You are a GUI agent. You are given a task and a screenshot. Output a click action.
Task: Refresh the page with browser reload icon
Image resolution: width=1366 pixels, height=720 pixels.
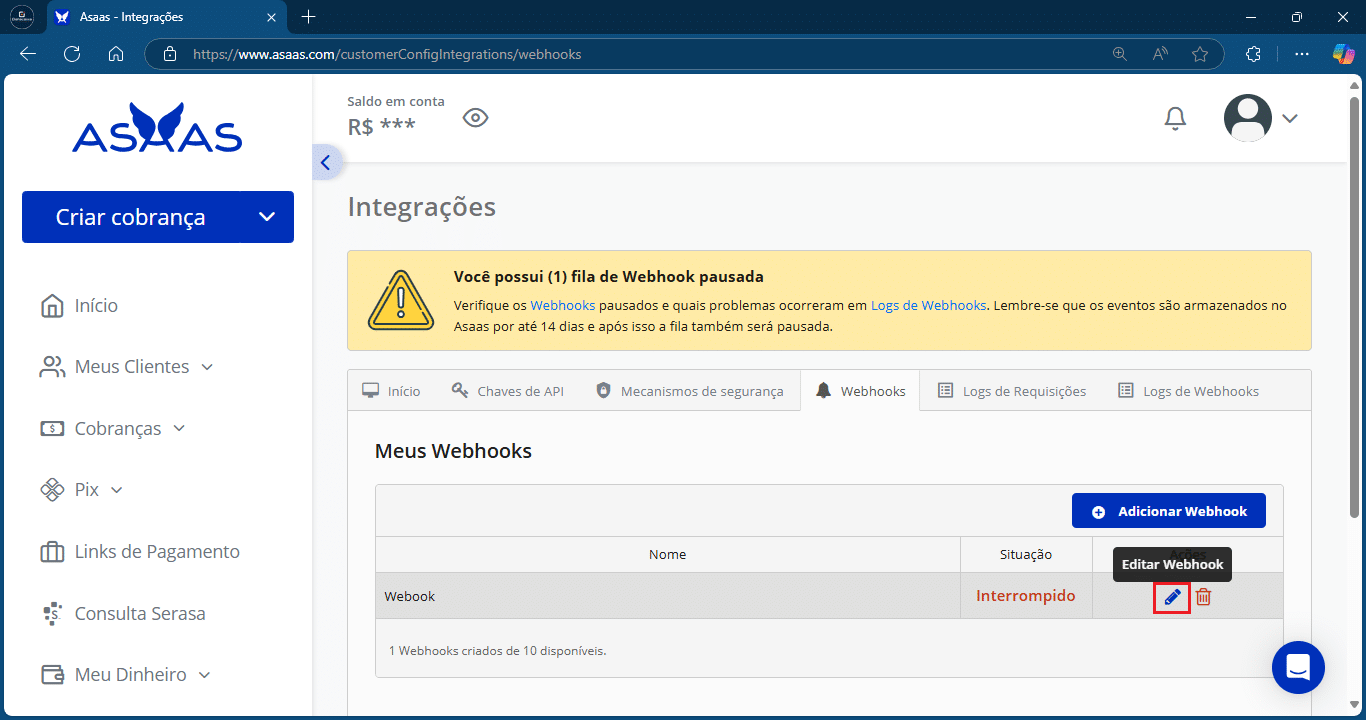click(x=72, y=54)
